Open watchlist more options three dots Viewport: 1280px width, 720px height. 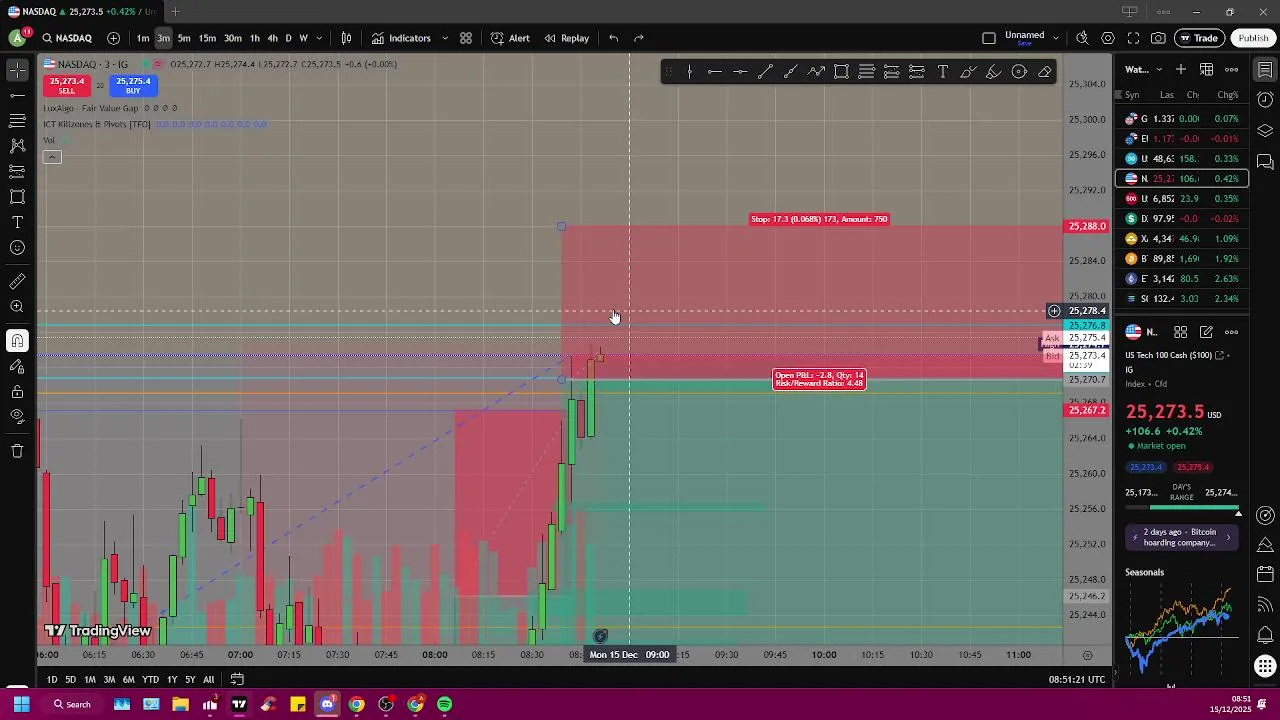(1232, 69)
